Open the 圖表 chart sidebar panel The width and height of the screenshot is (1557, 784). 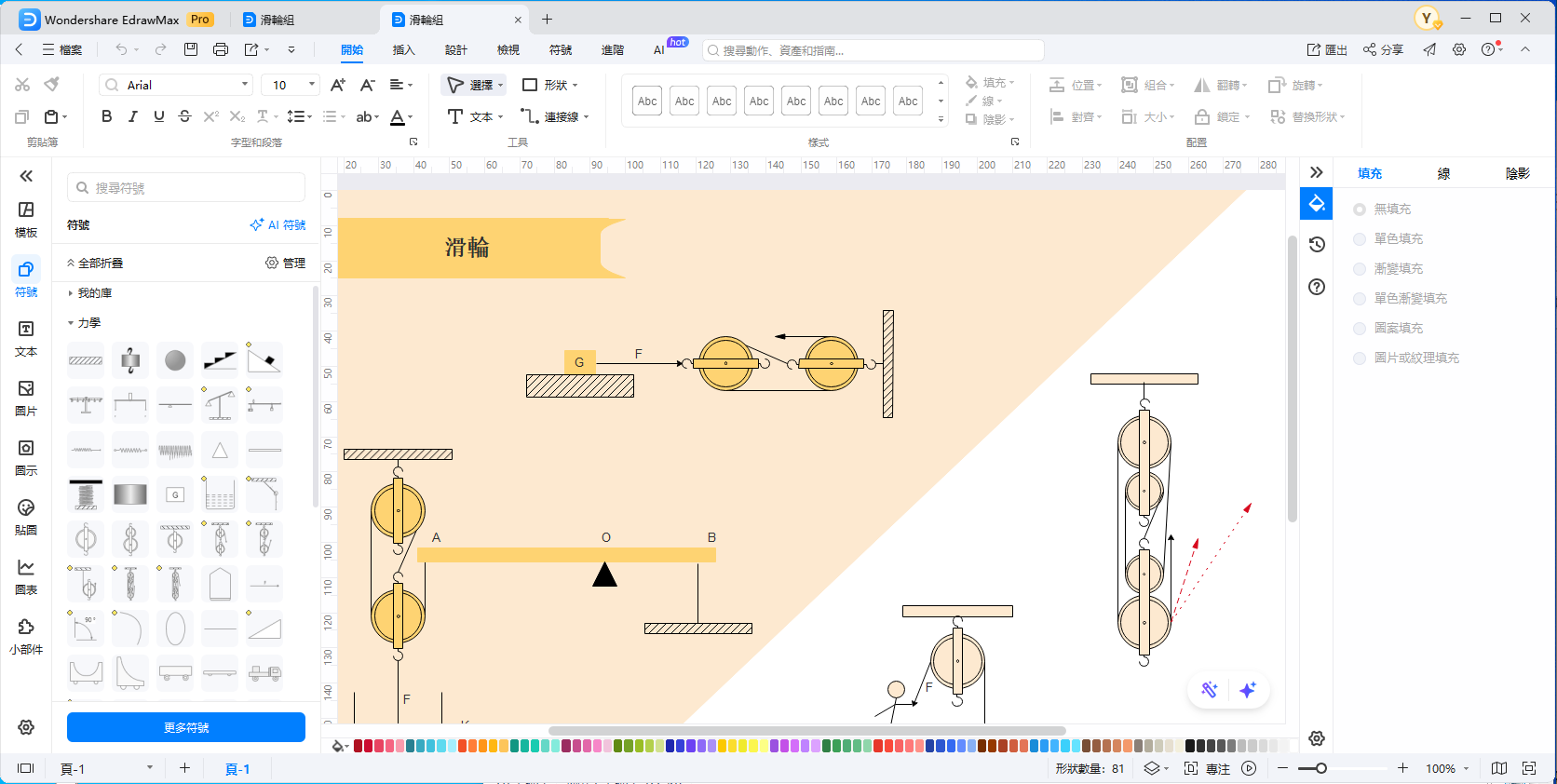tap(26, 575)
